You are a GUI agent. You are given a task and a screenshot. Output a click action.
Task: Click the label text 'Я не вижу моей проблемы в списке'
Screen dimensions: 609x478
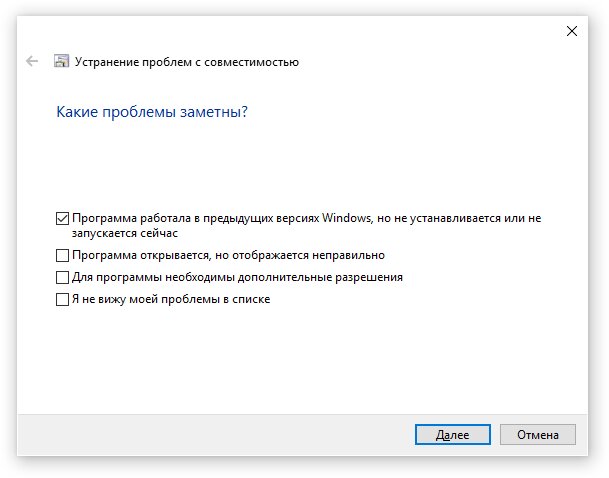(171, 299)
